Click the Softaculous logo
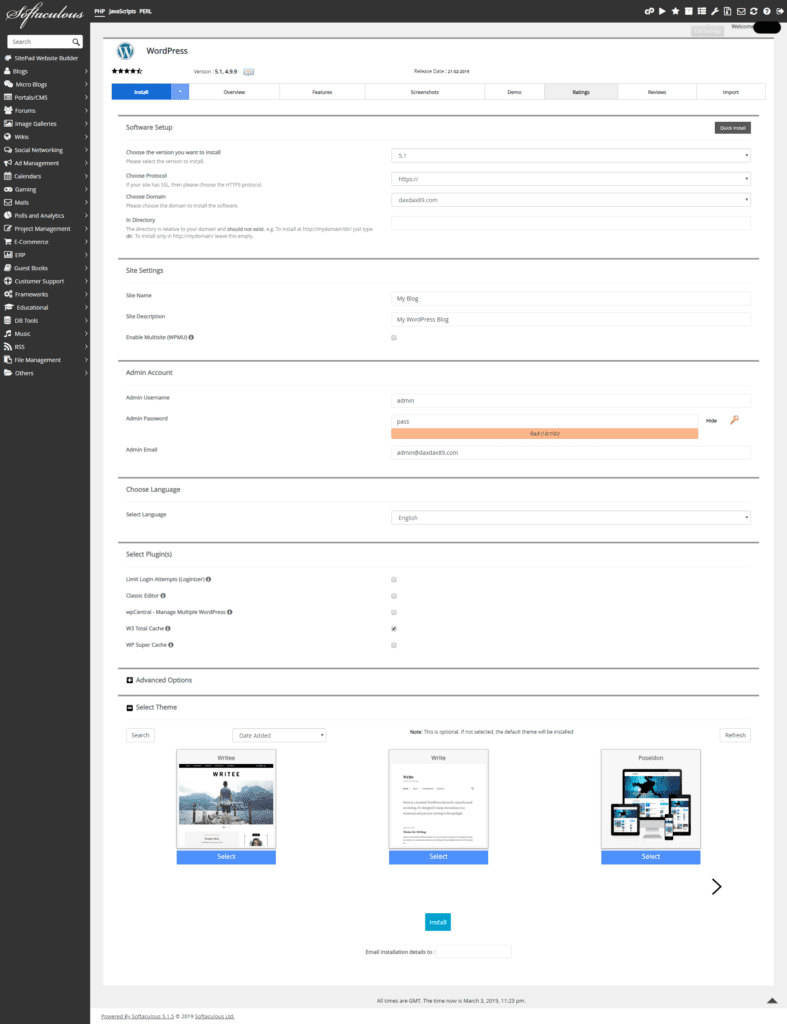The width and height of the screenshot is (787, 1024). pyautogui.click(x=44, y=14)
